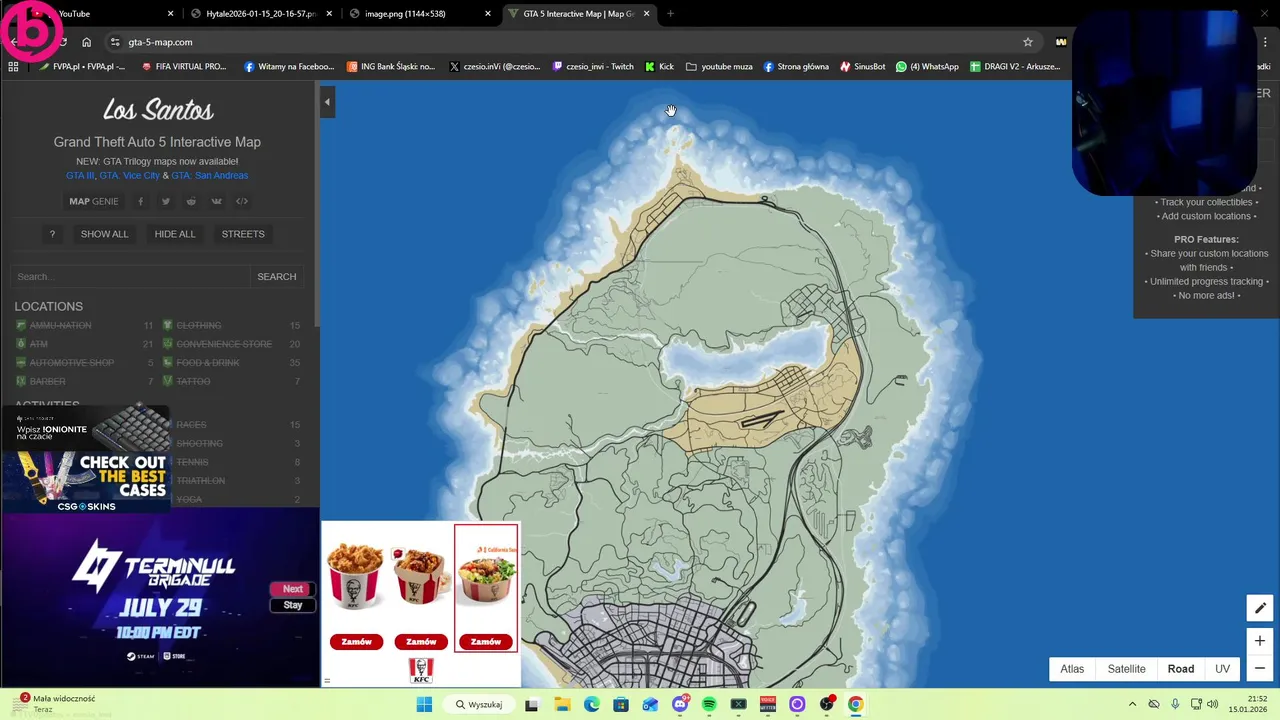Open the Facebook share icon in sidebar
1280x720 pixels.
140,201
